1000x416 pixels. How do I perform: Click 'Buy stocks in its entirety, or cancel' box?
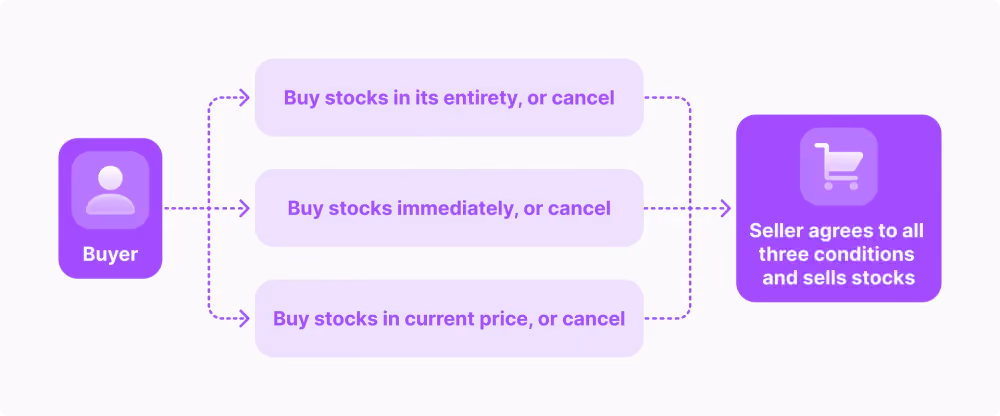[x=449, y=98]
